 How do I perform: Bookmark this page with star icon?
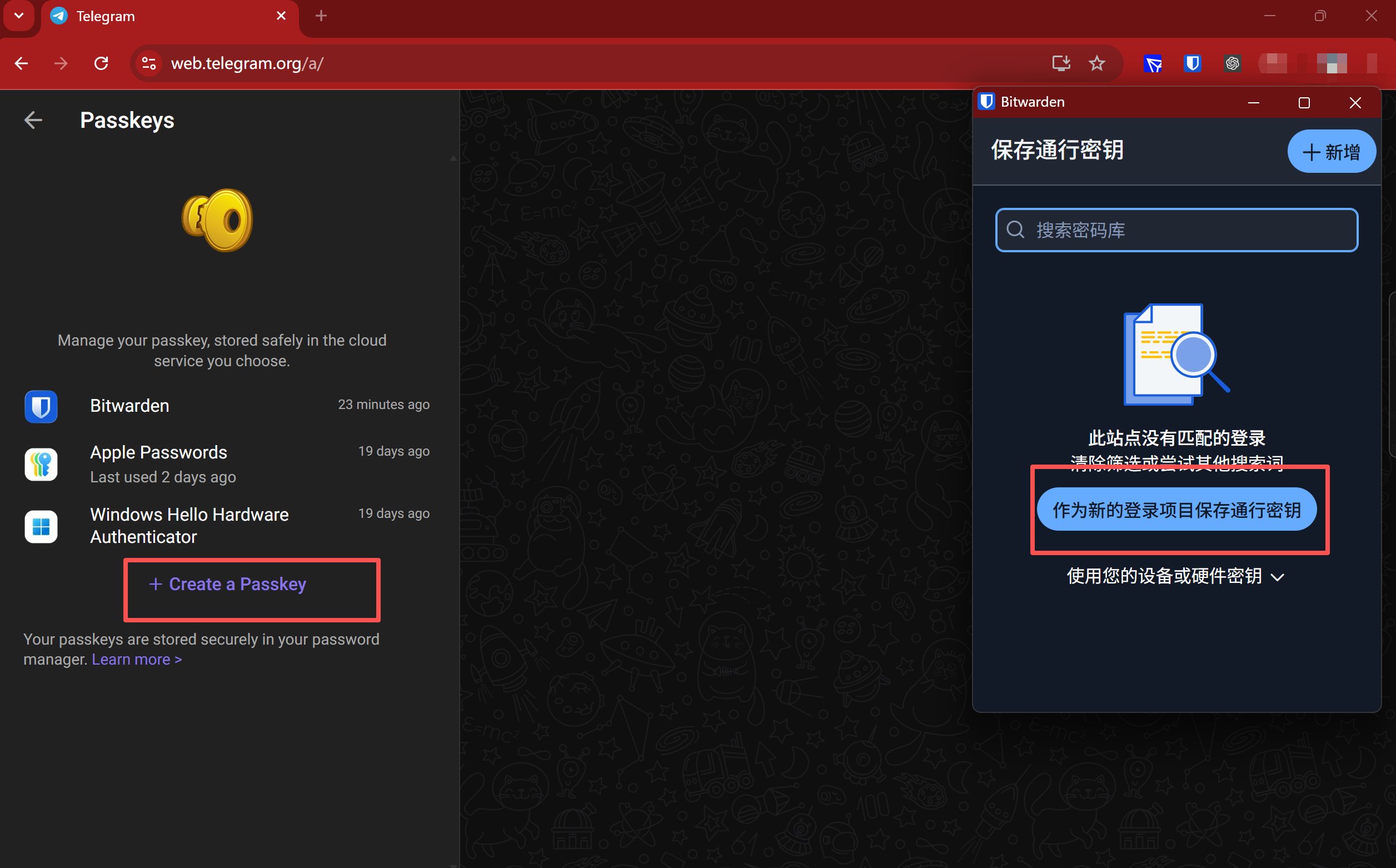pyautogui.click(x=1097, y=63)
